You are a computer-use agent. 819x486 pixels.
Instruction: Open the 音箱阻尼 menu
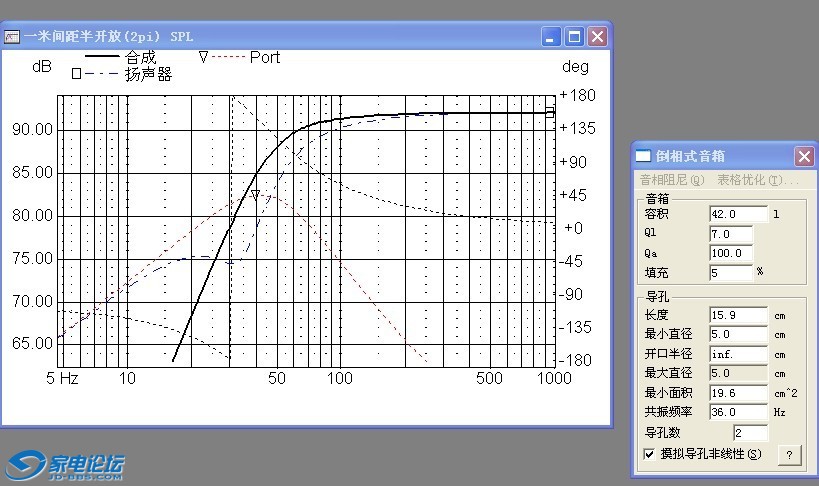pyautogui.click(x=672, y=180)
